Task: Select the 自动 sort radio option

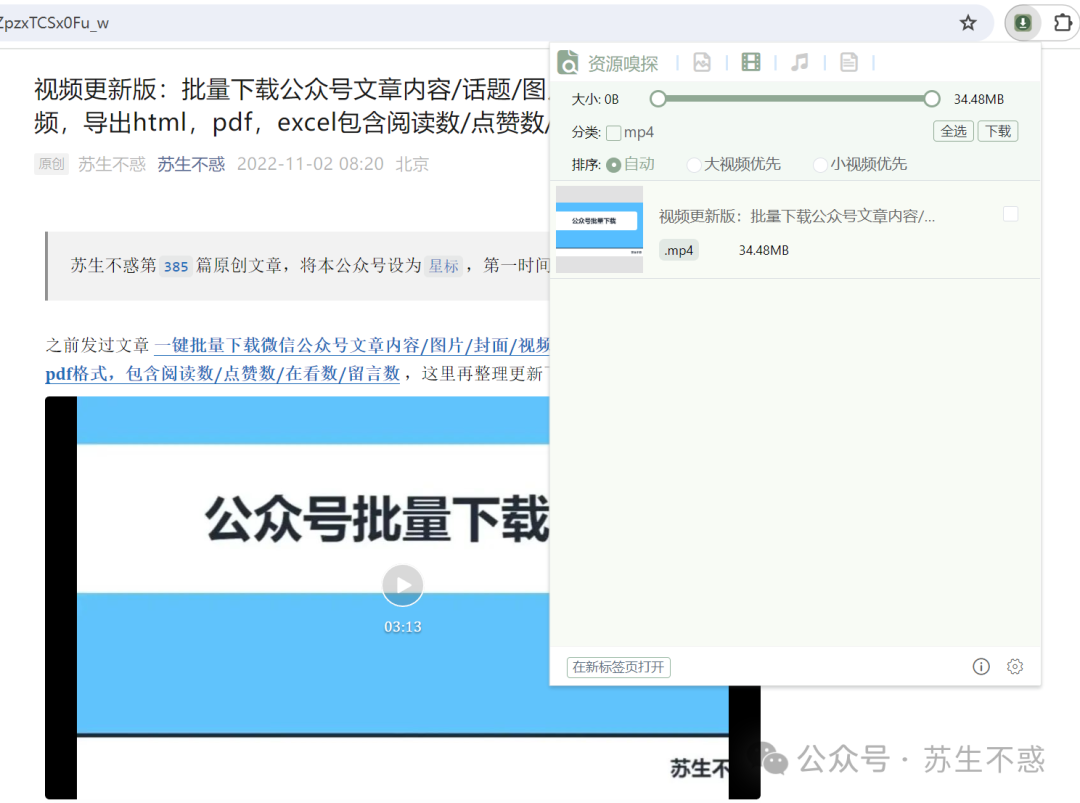Action: point(614,164)
